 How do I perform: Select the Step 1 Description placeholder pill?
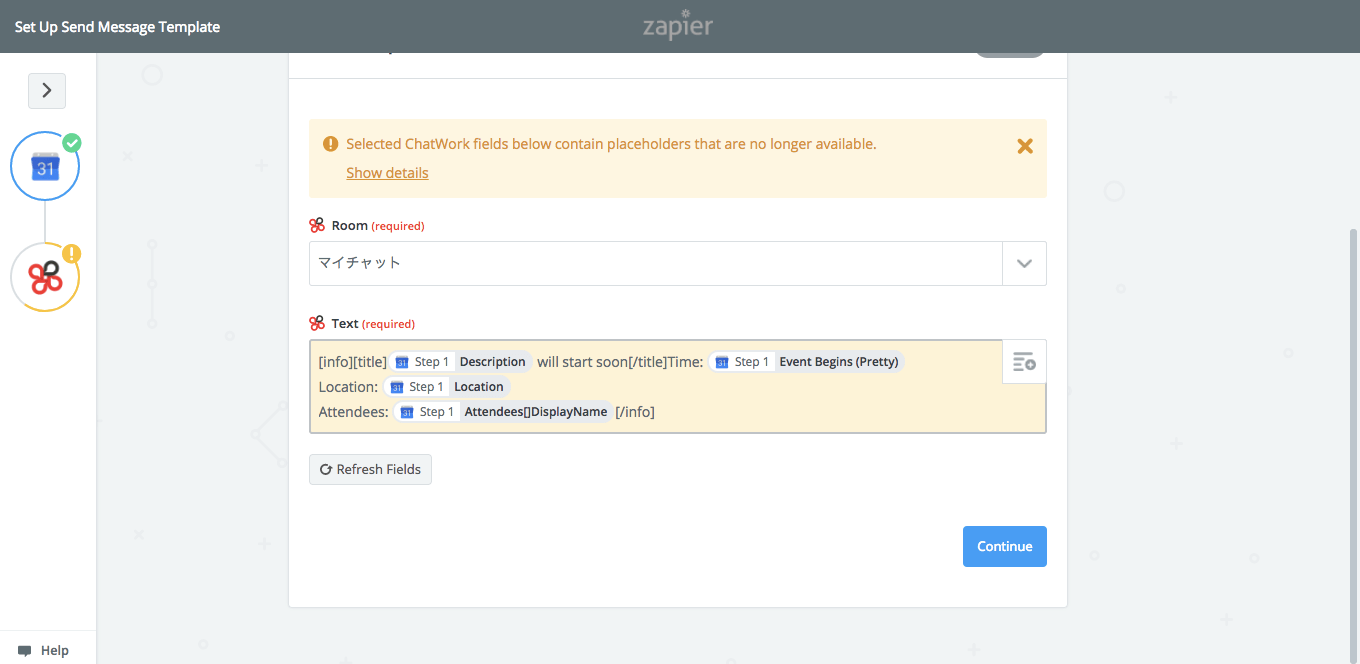coord(461,362)
